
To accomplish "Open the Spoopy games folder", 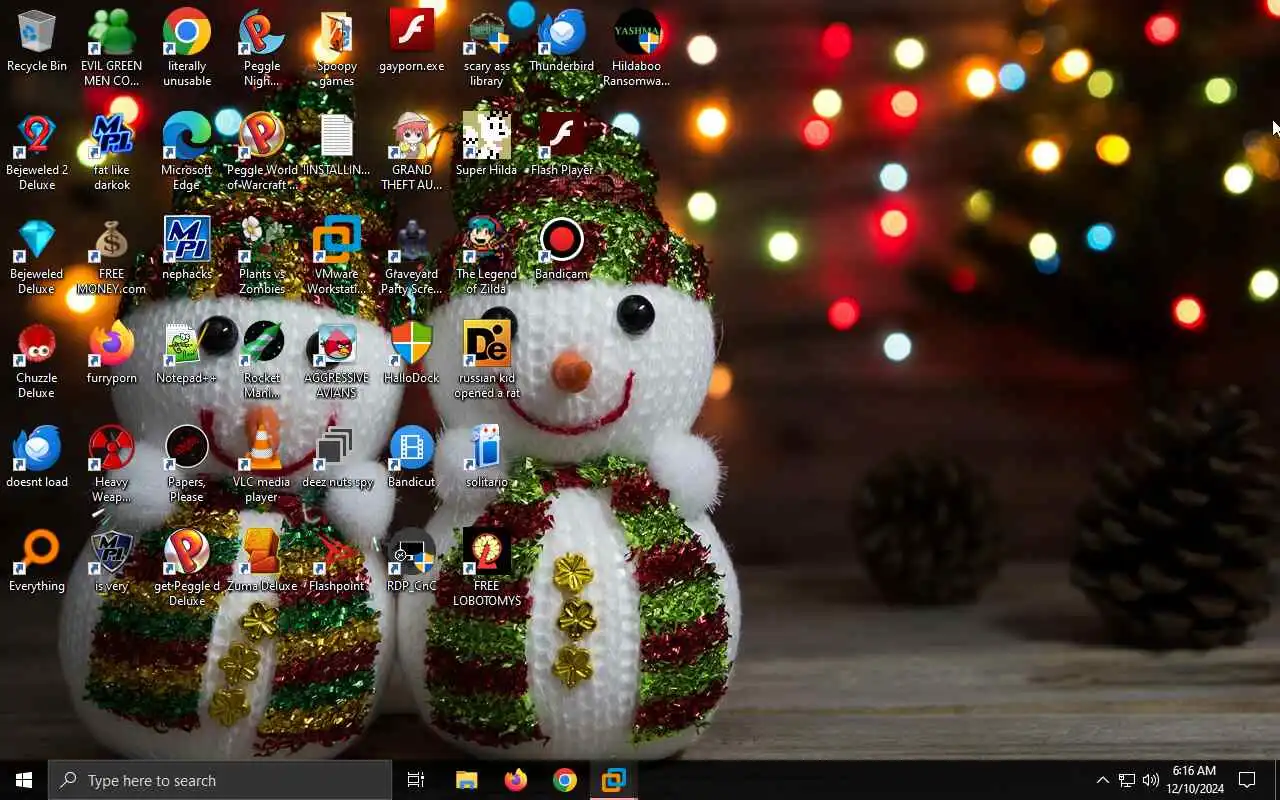I will tap(337, 48).
